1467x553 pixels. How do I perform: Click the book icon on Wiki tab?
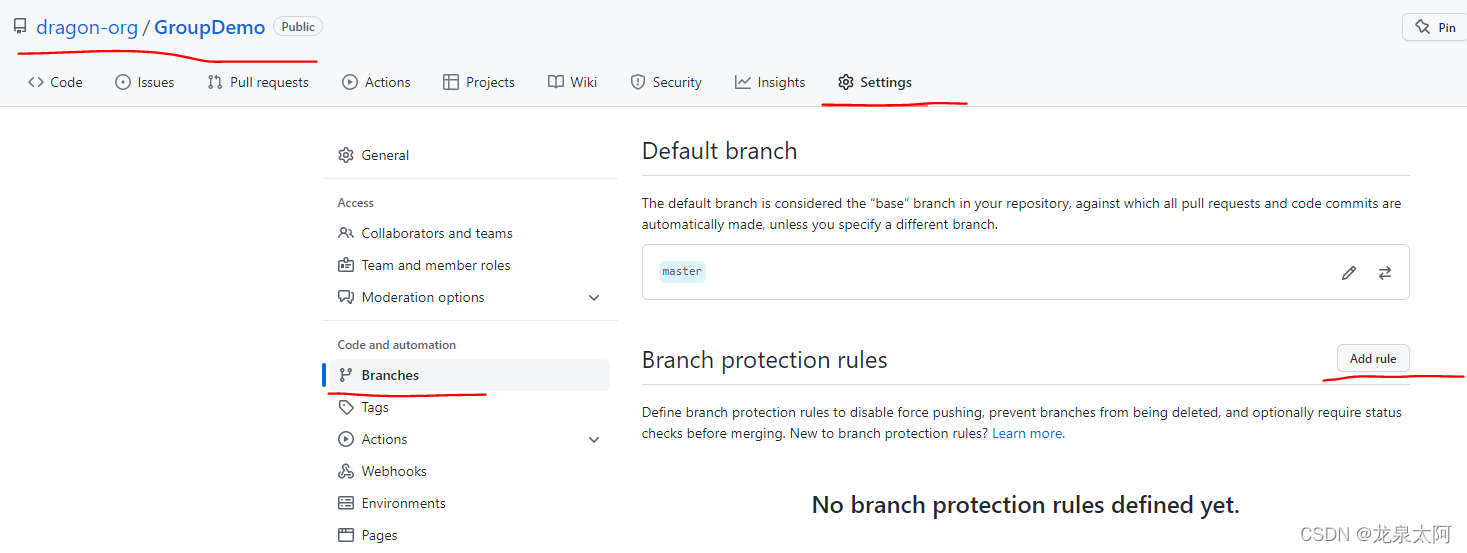pyautogui.click(x=556, y=82)
